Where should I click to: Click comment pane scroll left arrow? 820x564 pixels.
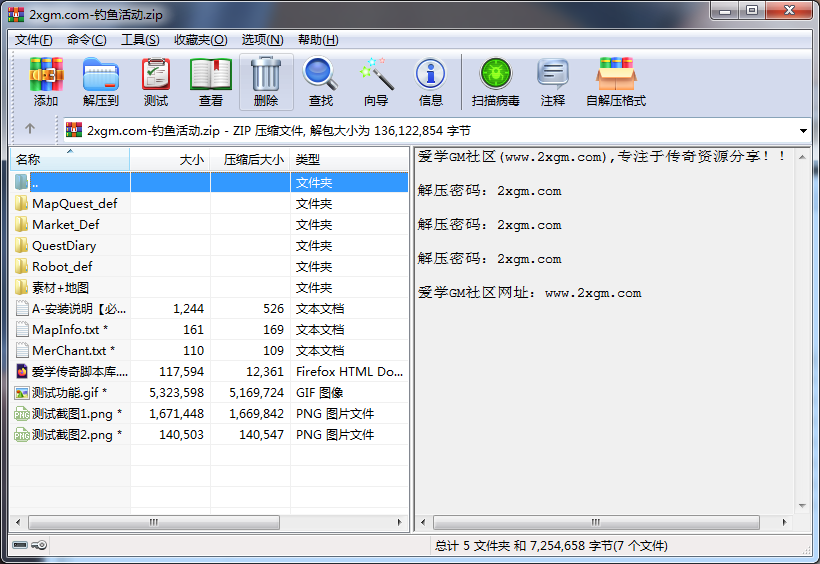coord(423,522)
